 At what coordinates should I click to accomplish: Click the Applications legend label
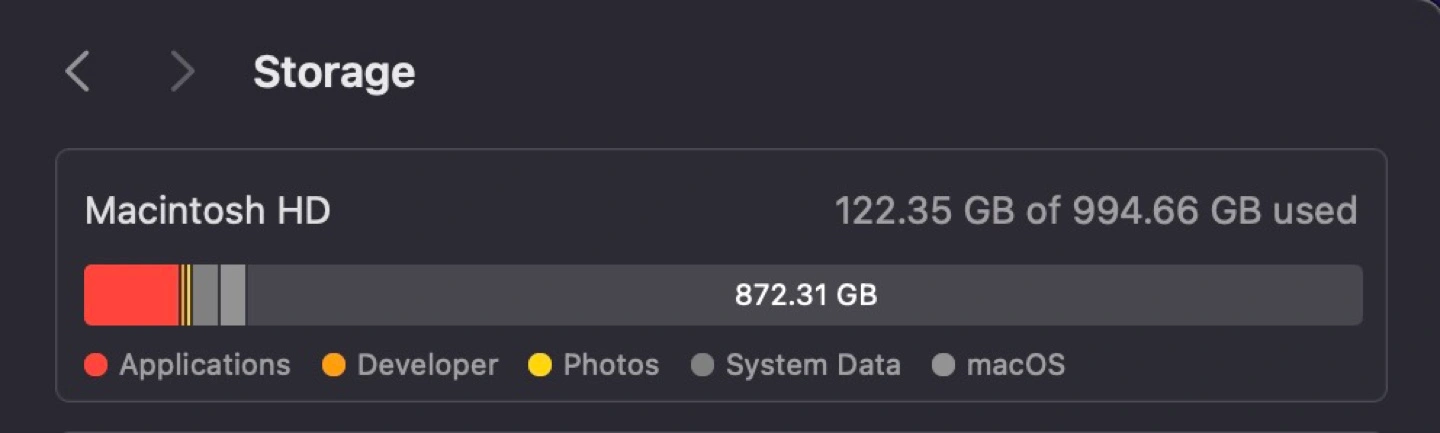pyautogui.click(x=205, y=366)
